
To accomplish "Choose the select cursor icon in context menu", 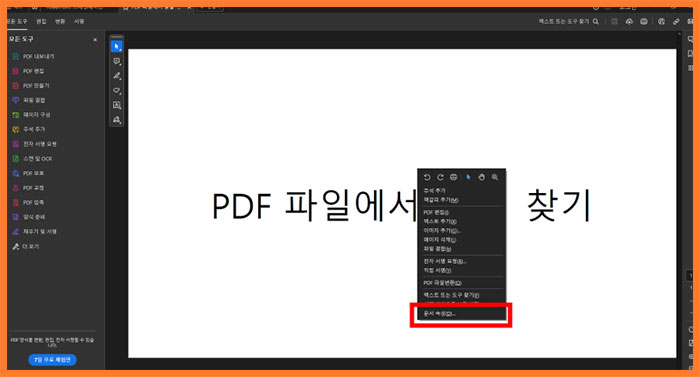I will point(468,177).
